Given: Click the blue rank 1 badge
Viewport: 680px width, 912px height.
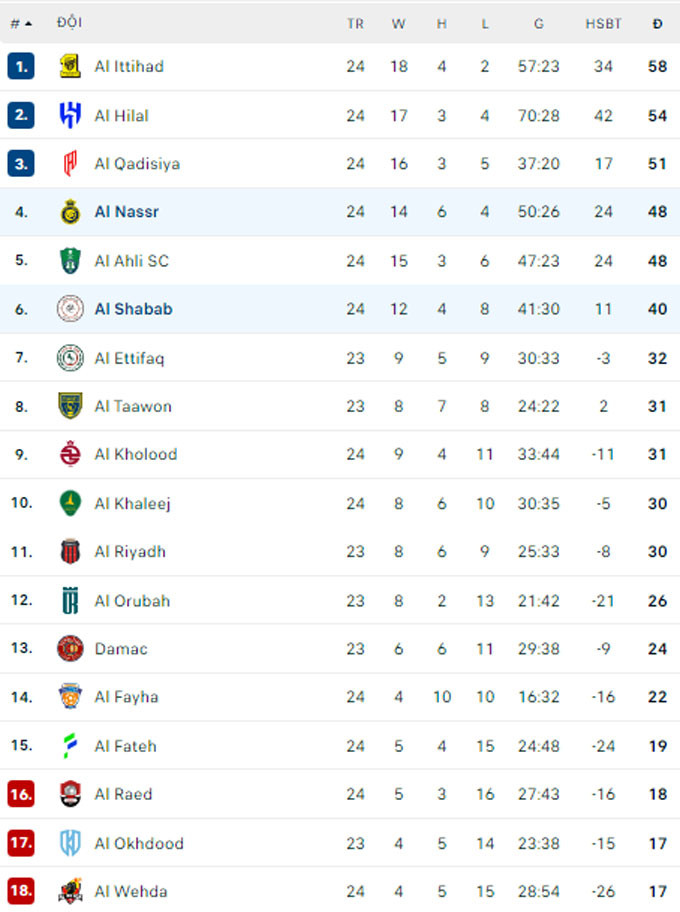Looking at the screenshot, I should [21, 66].
